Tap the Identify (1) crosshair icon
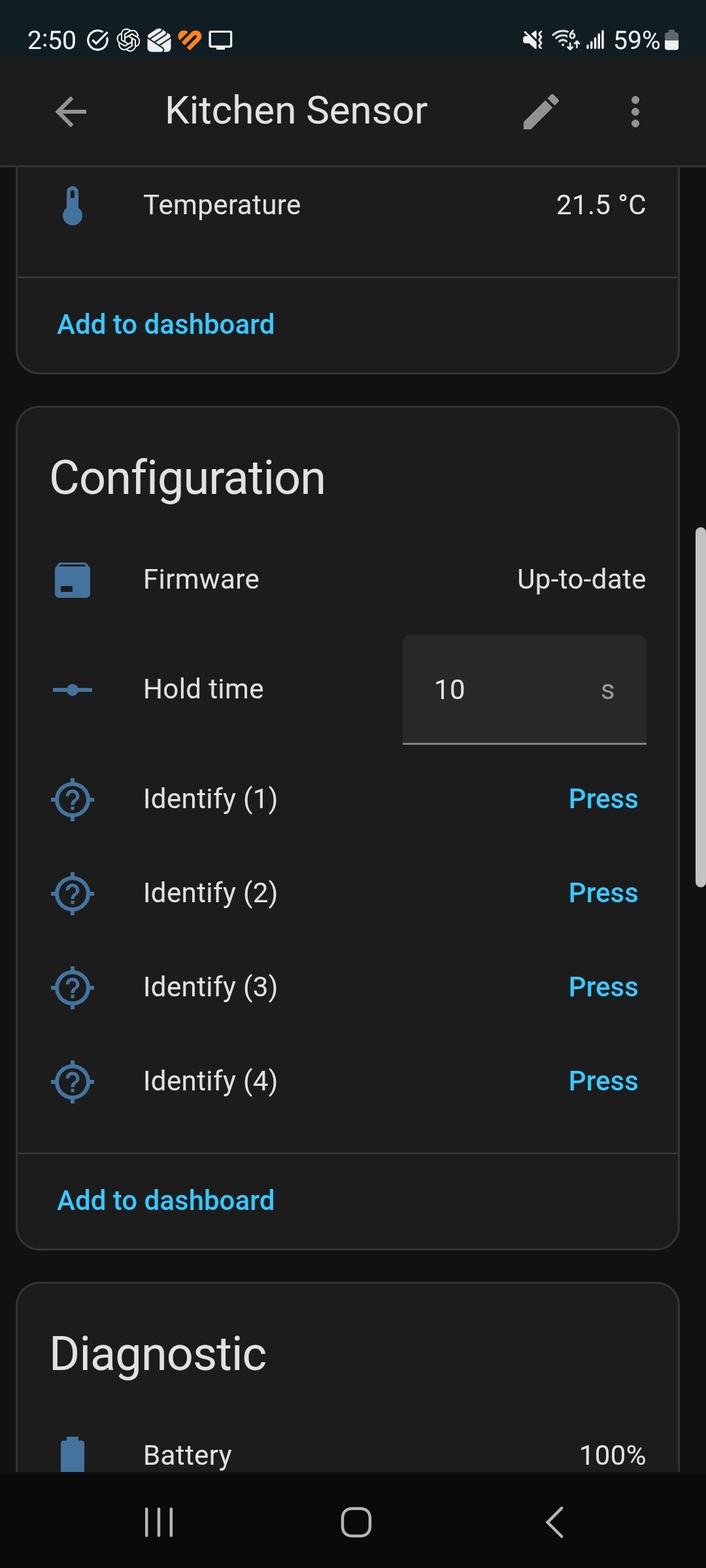This screenshot has width=706, height=1568. point(73,799)
